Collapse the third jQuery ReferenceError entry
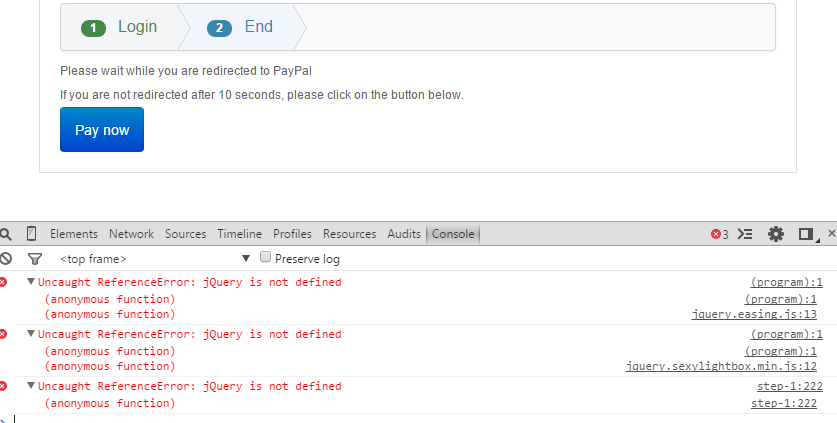Image resolution: width=837 pixels, height=423 pixels. pos(31,385)
